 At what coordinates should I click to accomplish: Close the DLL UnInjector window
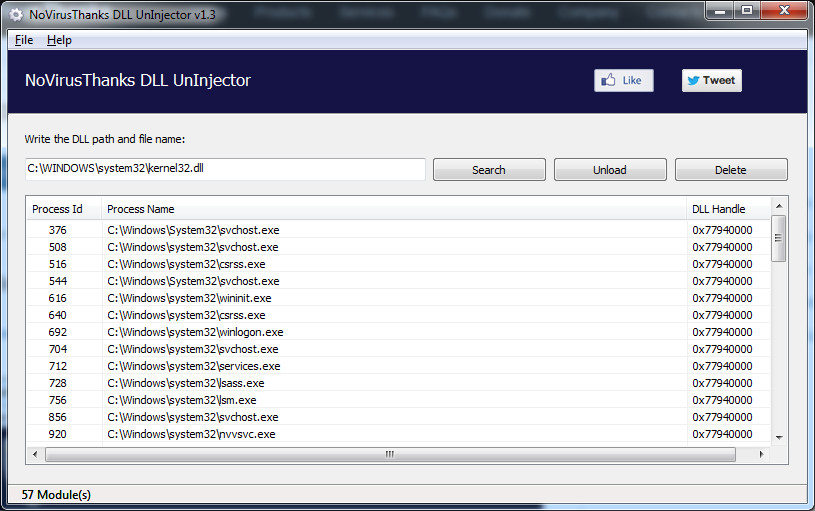785,10
